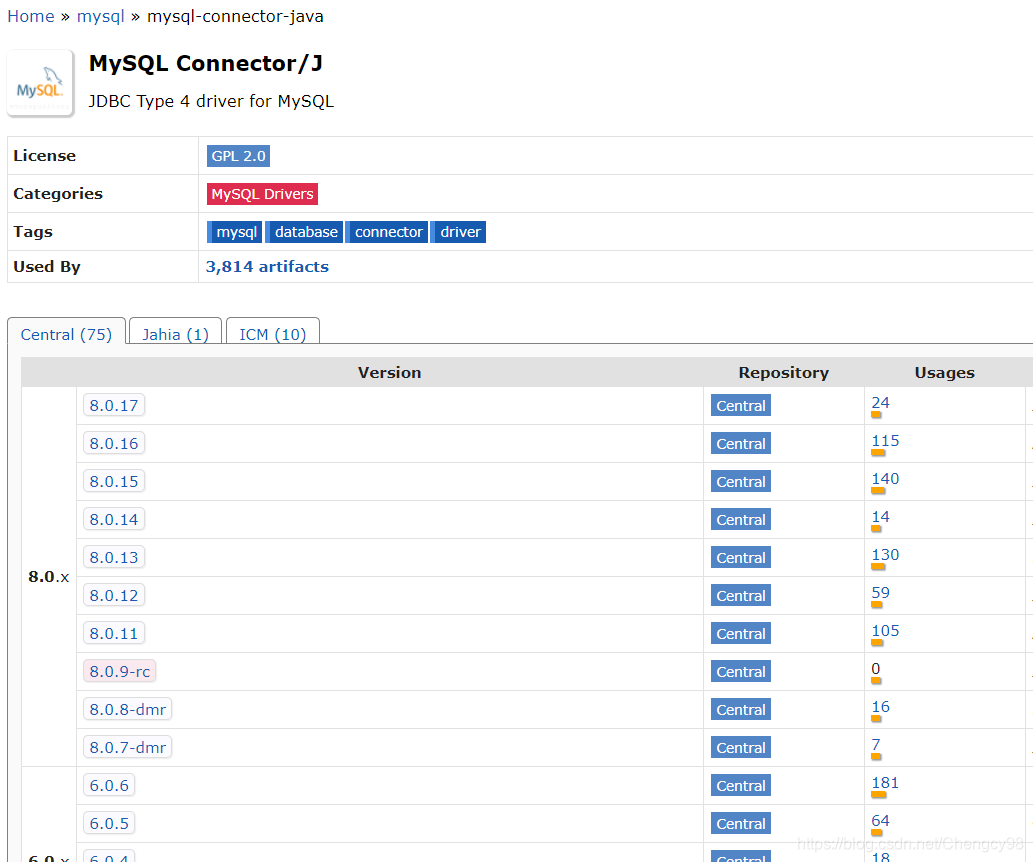
Task: Open the 16 usages link for 8.0.8-dmr
Action: tap(880, 707)
